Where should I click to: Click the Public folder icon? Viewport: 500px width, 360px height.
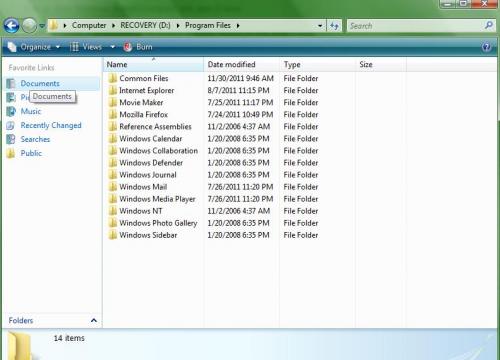click(x=11, y=153)
